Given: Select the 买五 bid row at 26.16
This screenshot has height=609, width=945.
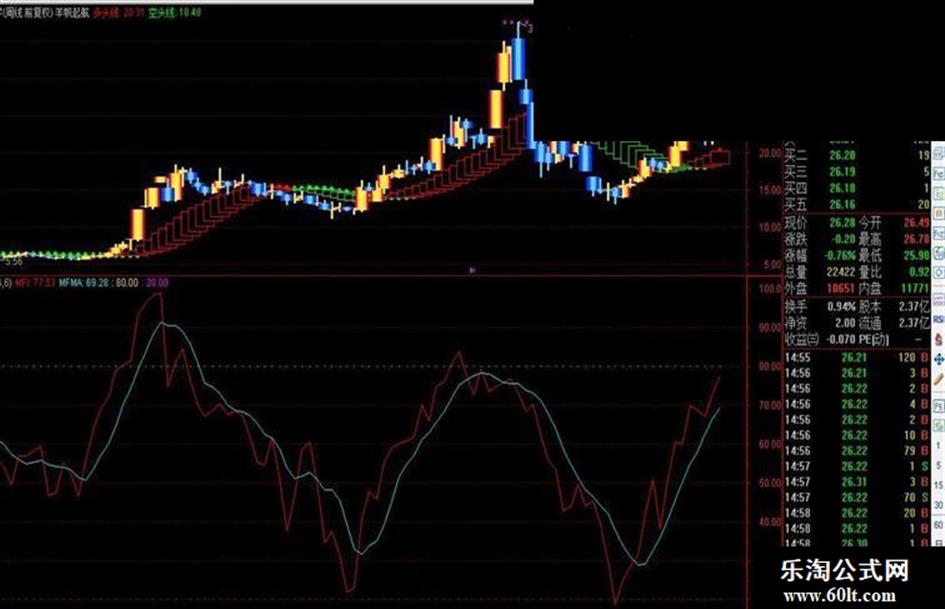Looking at the screenshot, I should tap(857, 204).
